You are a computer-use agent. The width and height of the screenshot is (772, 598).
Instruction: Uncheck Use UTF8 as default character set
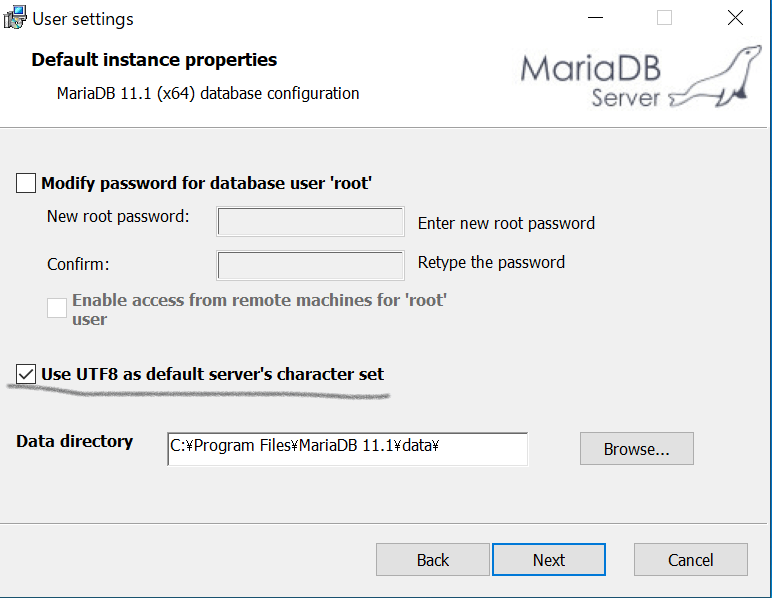coord(26,374)
